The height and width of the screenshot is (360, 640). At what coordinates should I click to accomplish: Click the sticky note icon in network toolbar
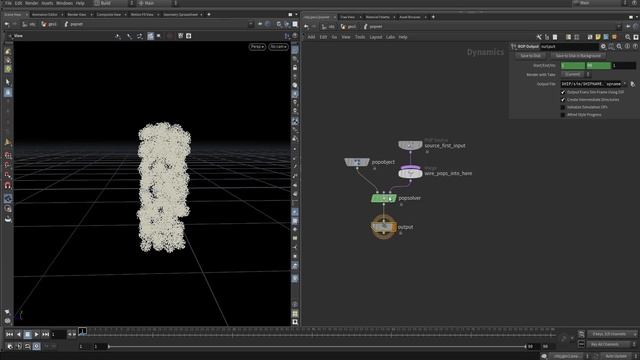(x=598, y=37)
